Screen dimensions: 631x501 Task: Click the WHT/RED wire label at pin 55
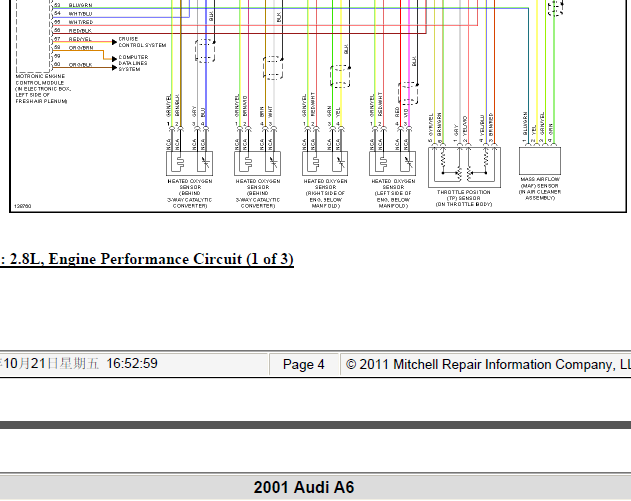(80, 22)
